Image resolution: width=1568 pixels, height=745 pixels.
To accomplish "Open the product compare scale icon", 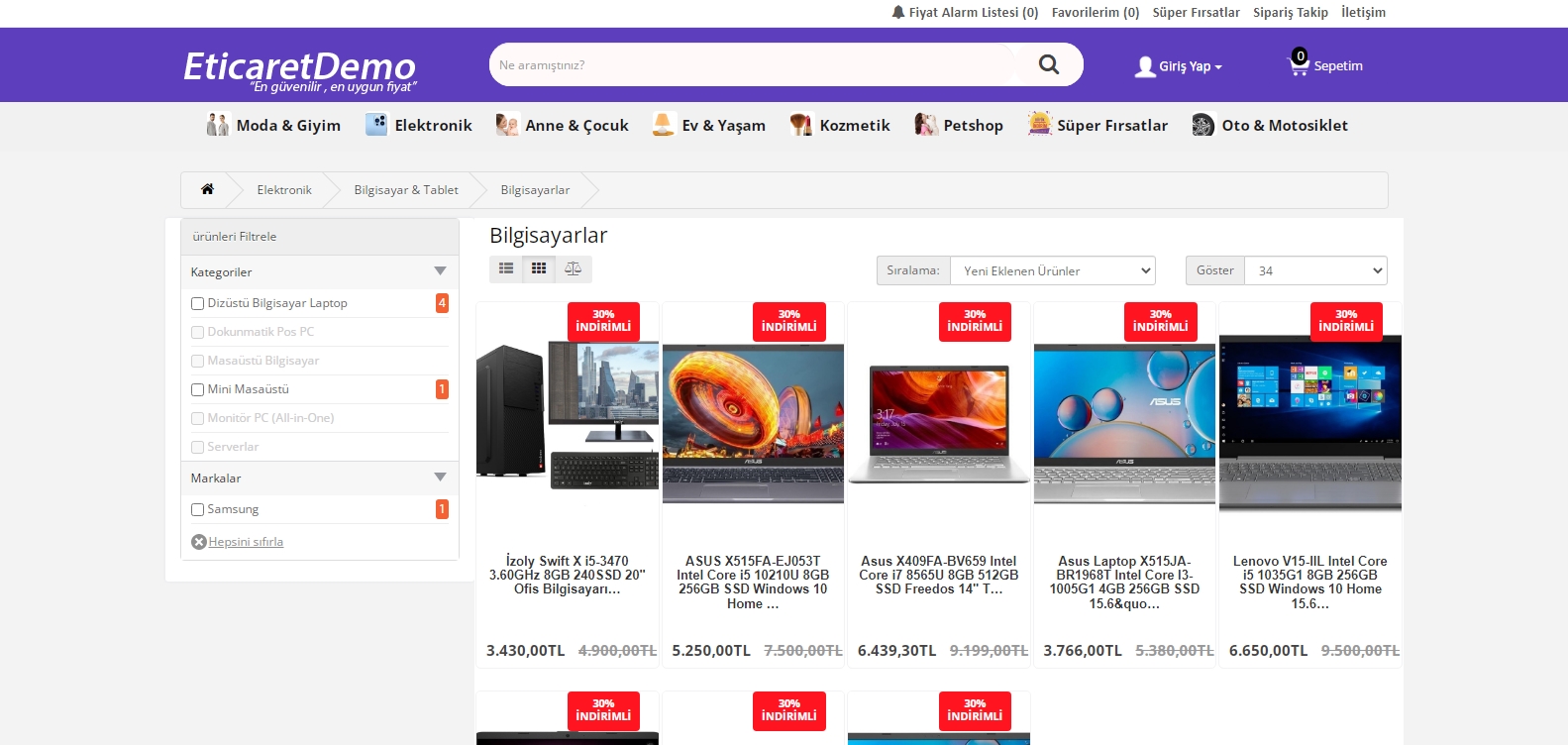I will coord(573,268).
